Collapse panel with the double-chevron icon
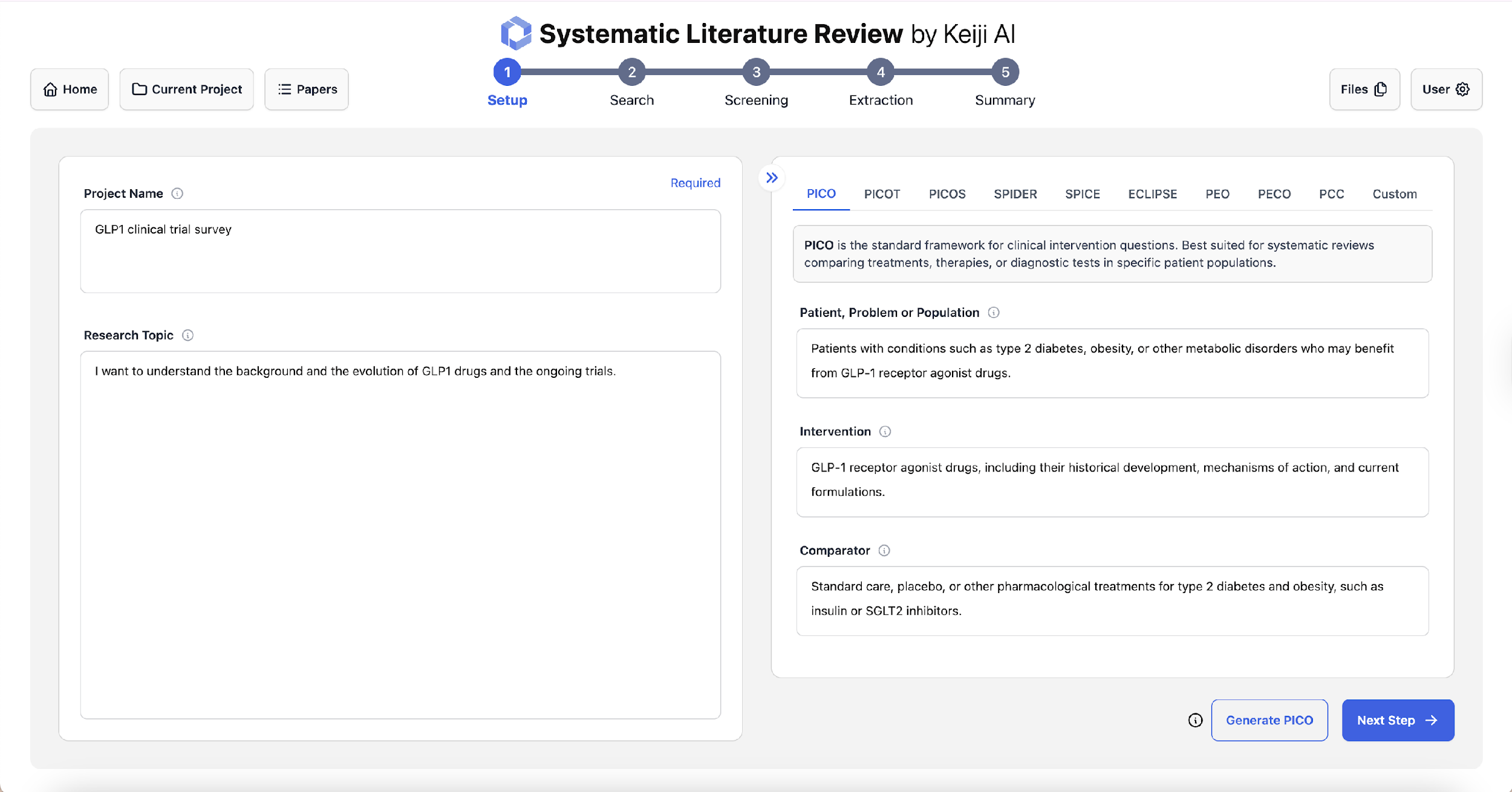The image size is (1512, 792). click(772, 178)
